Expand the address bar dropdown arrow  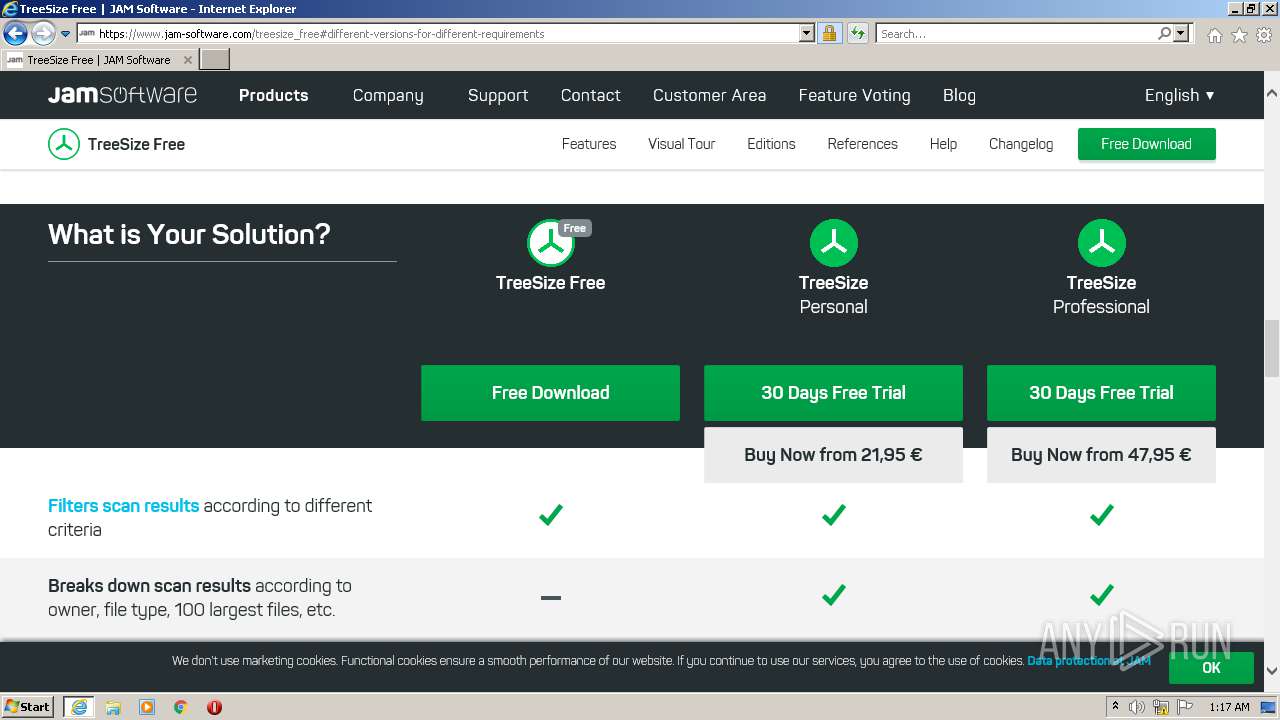click(807, 33)
